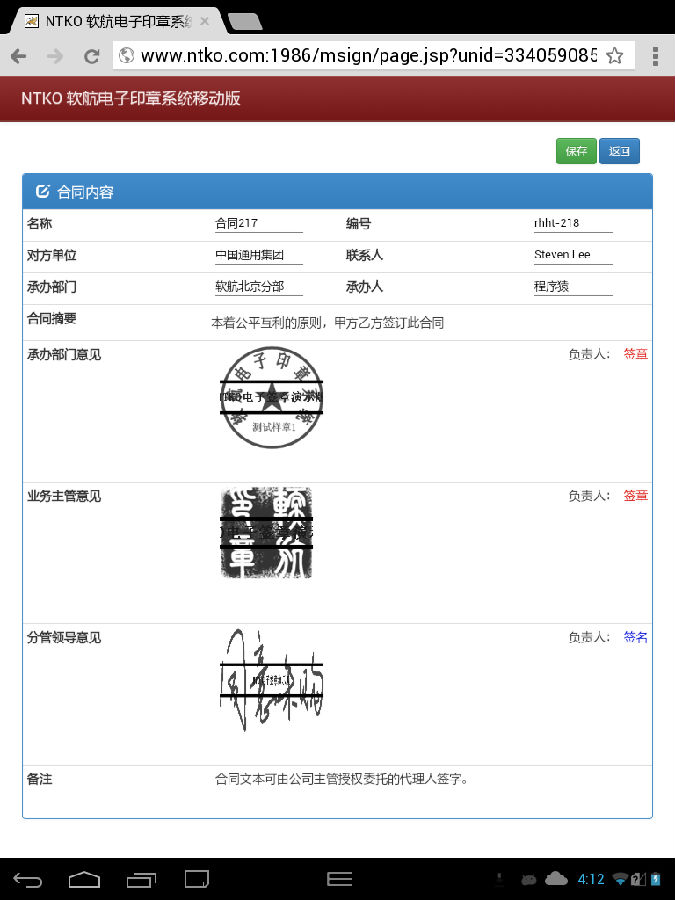
Task: Click the browser forward arrow
Action: point(55,56)
